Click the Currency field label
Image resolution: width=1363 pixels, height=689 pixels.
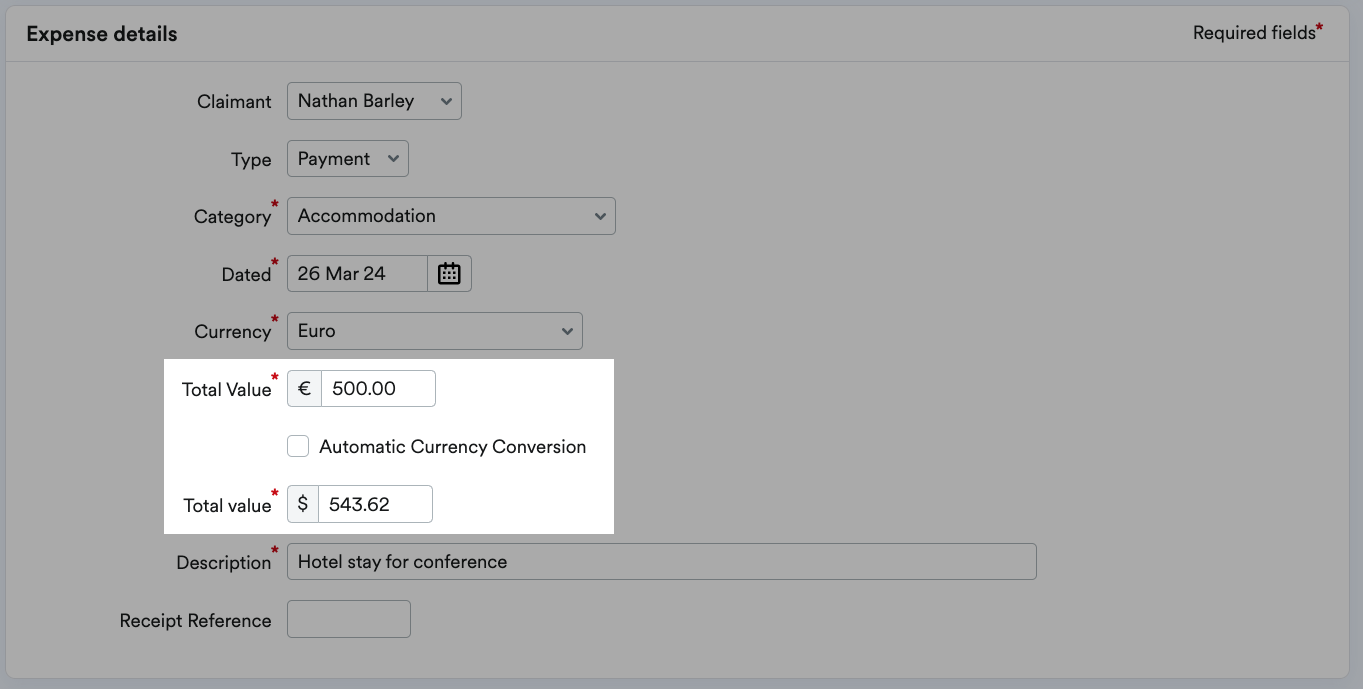point(232,332)
